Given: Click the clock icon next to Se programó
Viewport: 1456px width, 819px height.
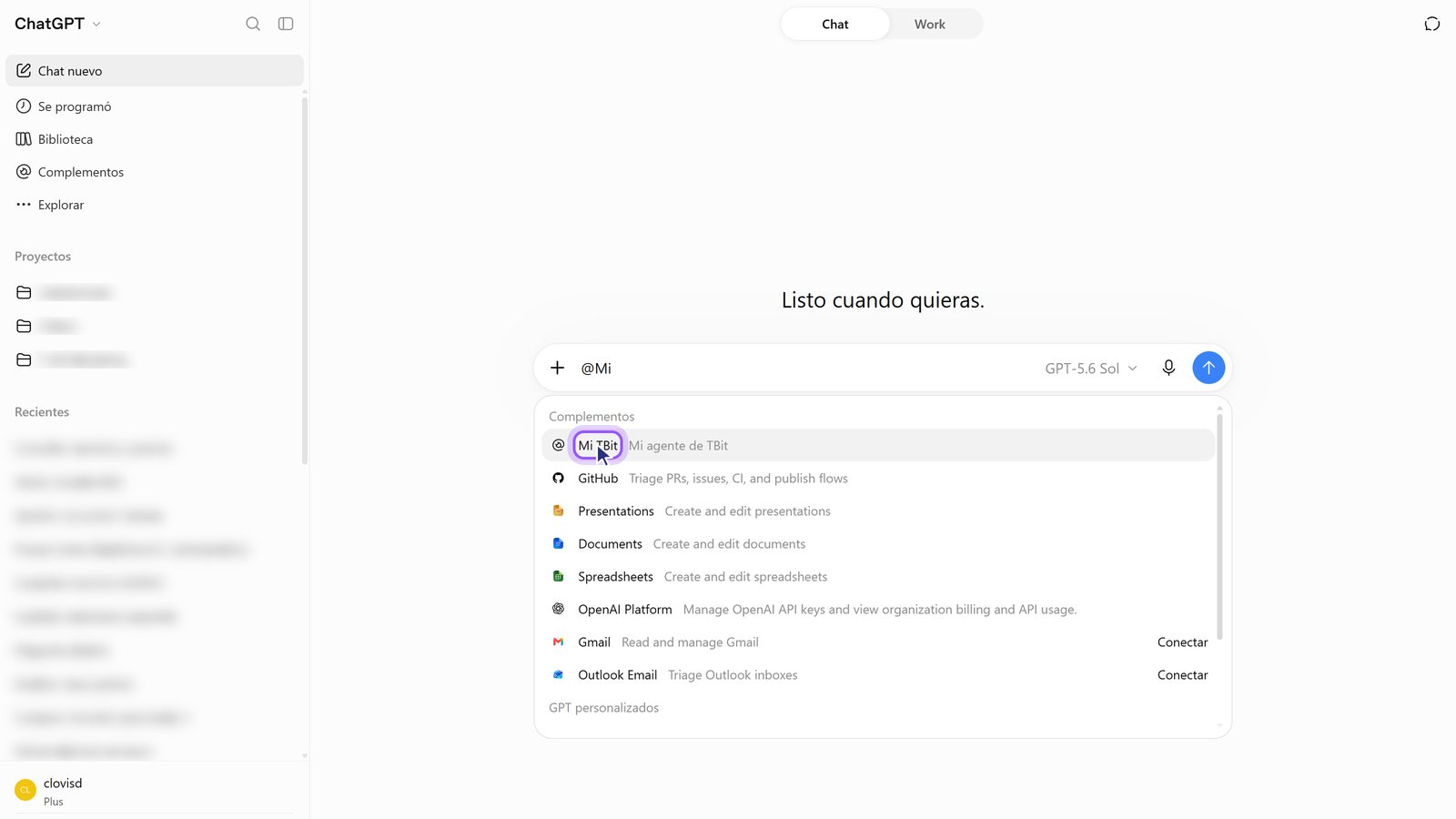Looking at the screenshot, I should click(x=24, y=106).
